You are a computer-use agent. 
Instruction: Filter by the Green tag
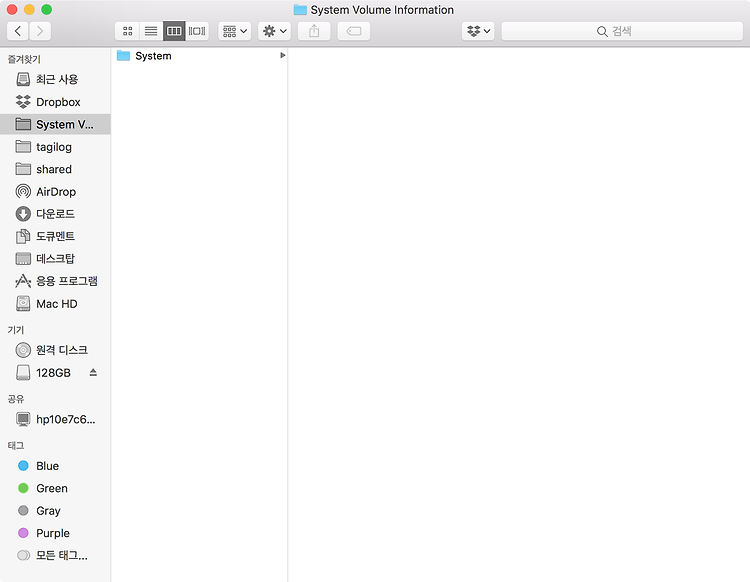coord(55,488)
